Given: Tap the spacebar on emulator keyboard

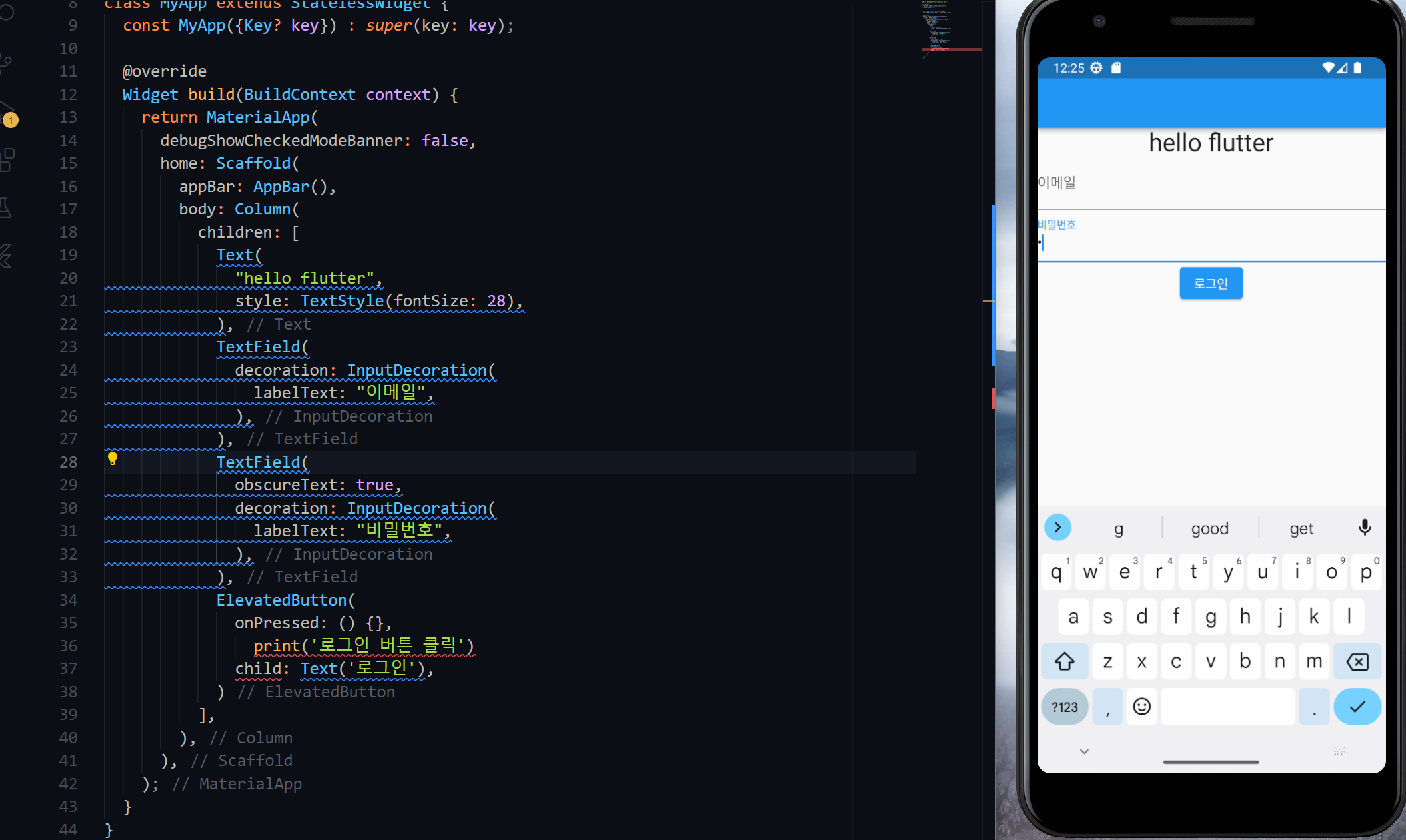Looking at the screenshot, I should point(1227,707).
